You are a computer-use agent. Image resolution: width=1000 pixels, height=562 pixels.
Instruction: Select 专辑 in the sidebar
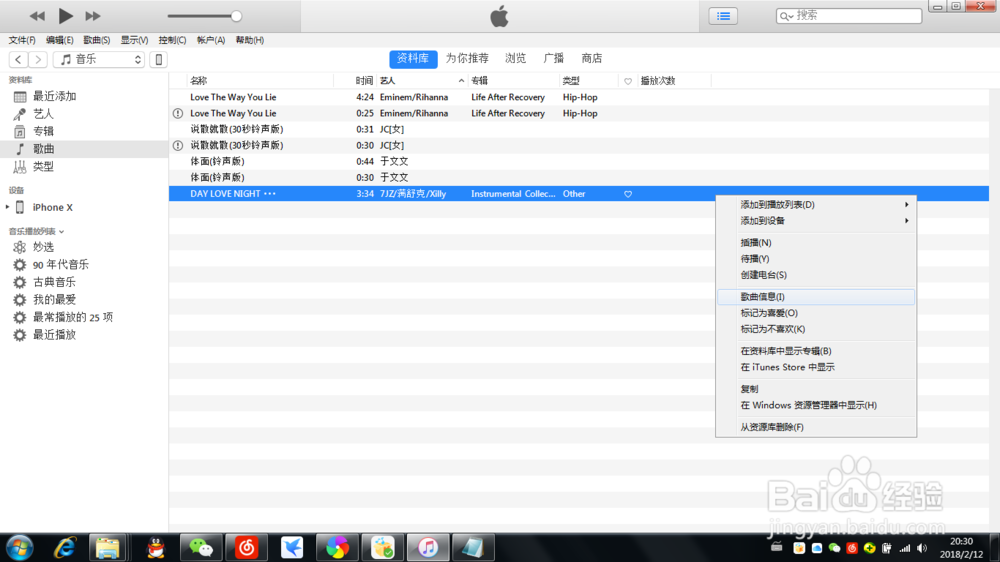[x=84, y=131]
